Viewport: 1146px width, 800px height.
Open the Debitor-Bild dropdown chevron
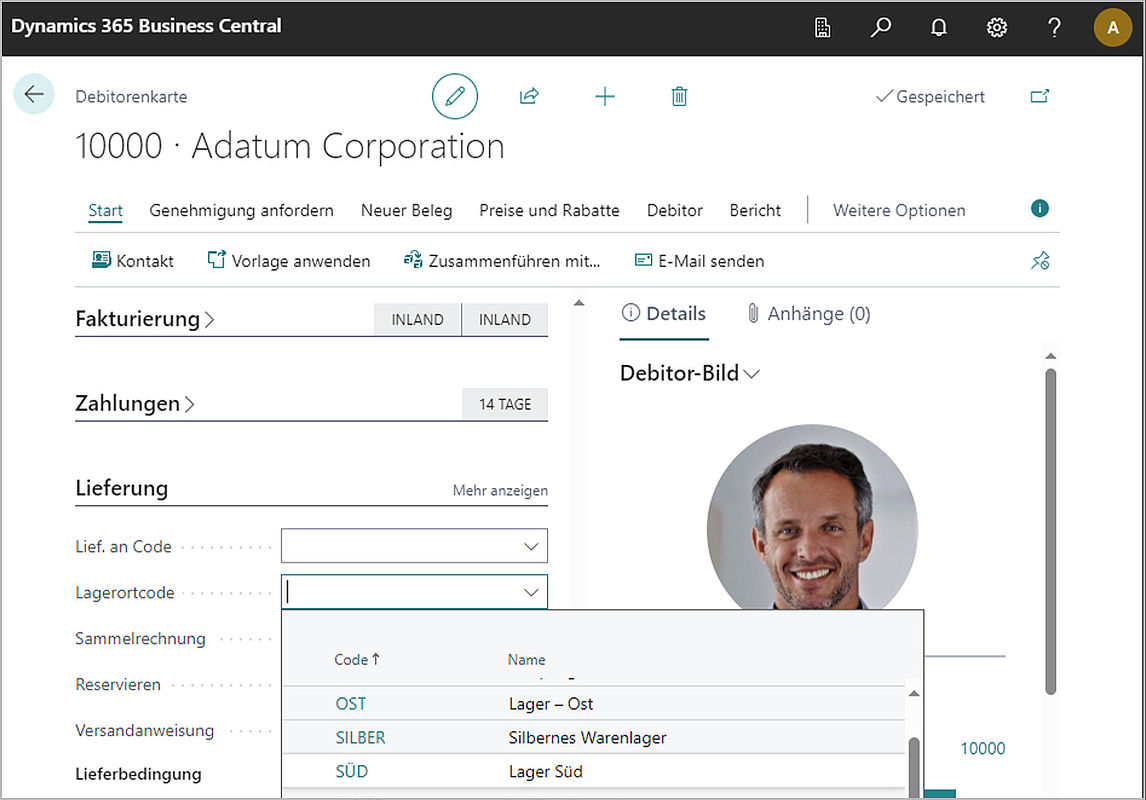751,374
